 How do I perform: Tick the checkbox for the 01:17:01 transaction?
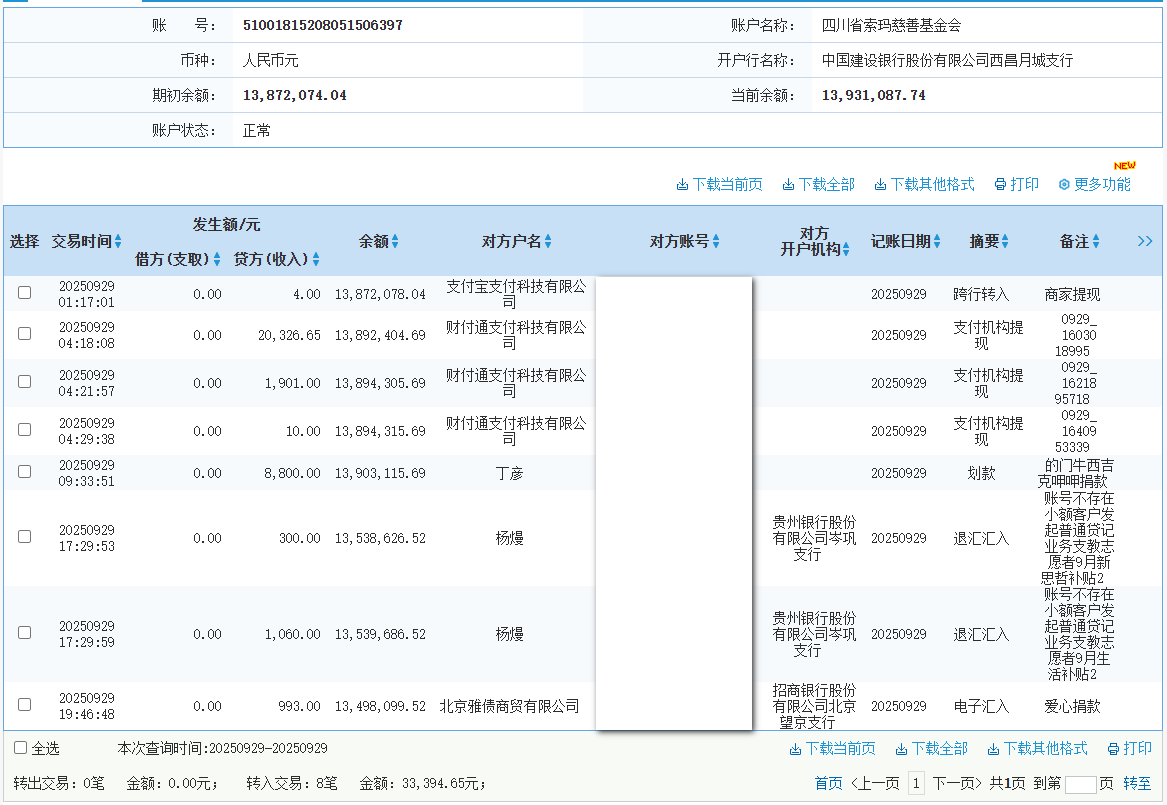(25, 293)
